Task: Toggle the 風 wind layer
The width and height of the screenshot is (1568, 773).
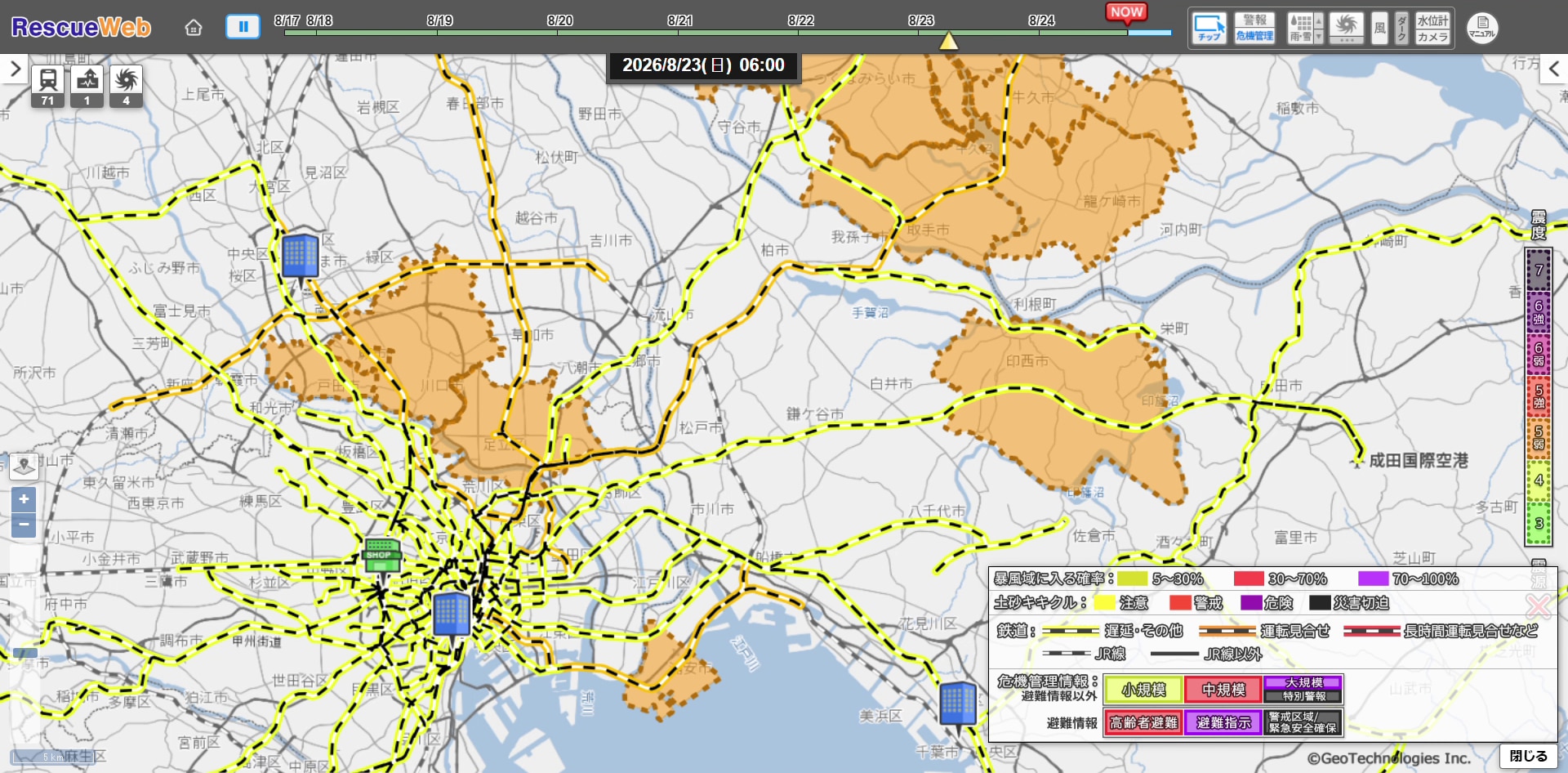Action: (1379, 28)
